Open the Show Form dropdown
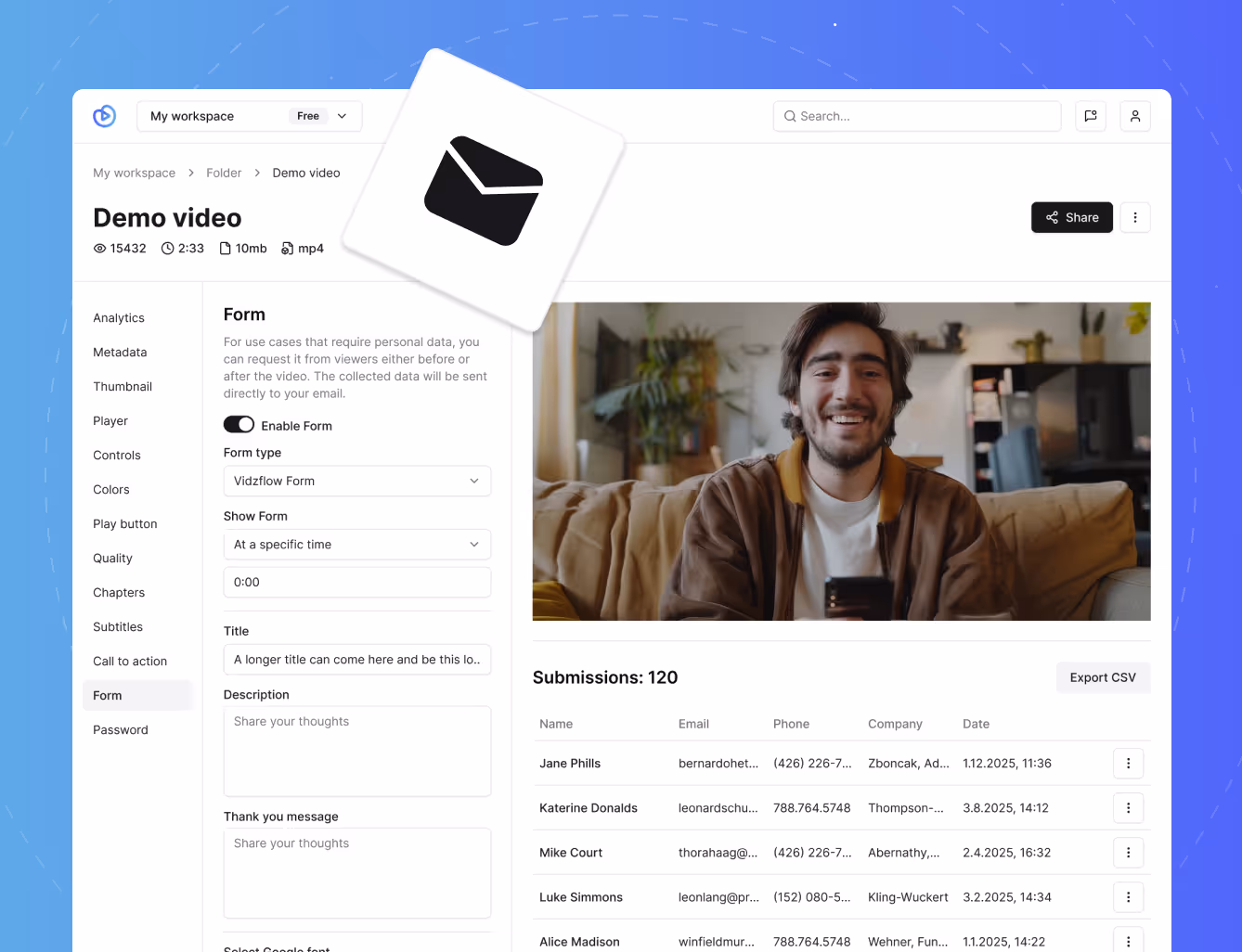The height and width of the screenshot is (952, 1242). tap(357, 544)
